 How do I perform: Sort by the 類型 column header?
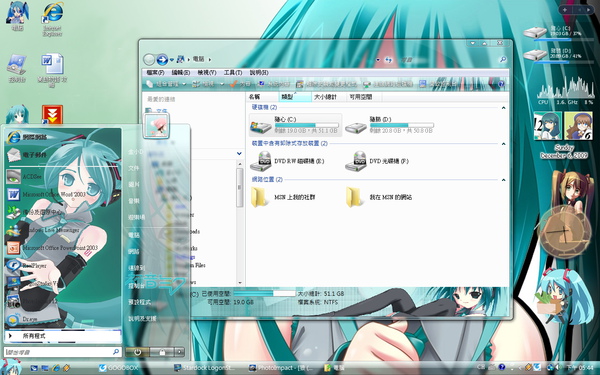[295, 97]
